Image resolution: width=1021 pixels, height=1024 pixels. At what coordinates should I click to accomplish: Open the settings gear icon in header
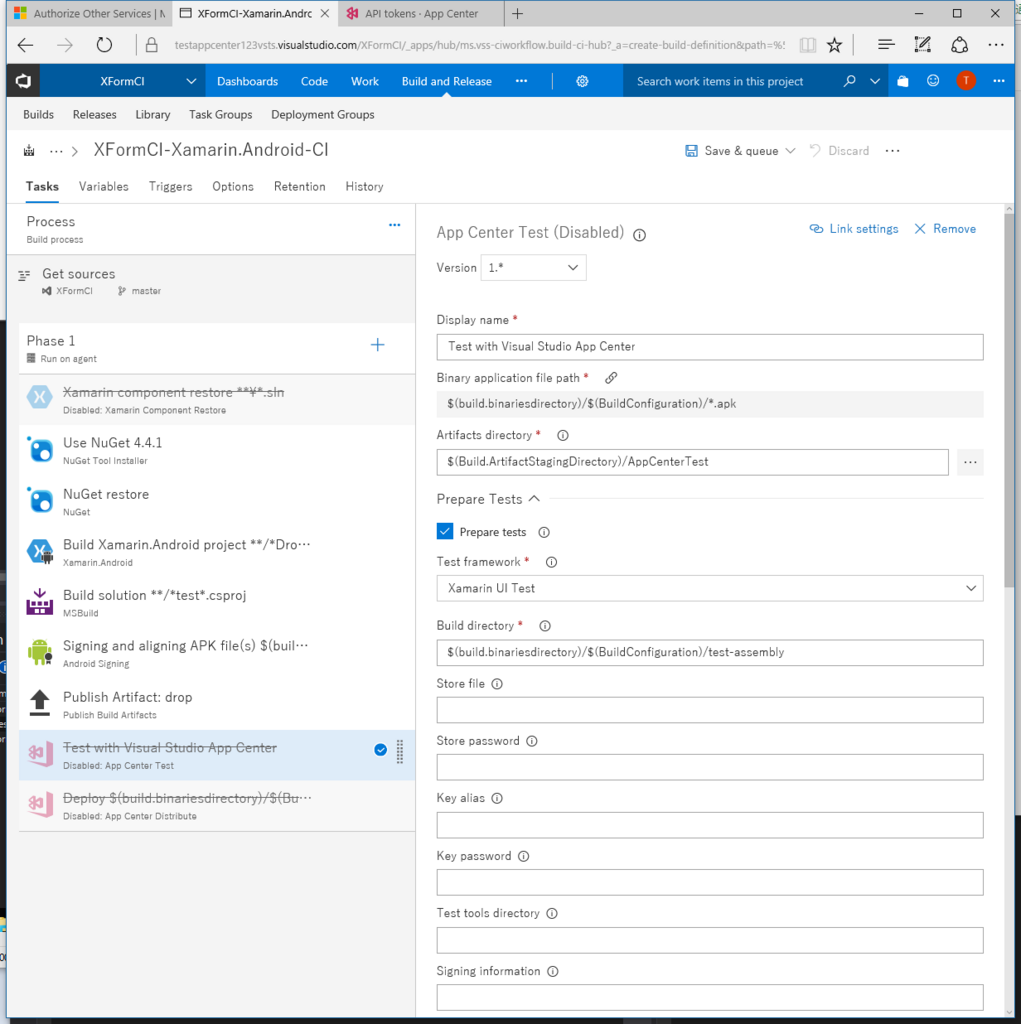pyautogui.click(x=582, y=81)
